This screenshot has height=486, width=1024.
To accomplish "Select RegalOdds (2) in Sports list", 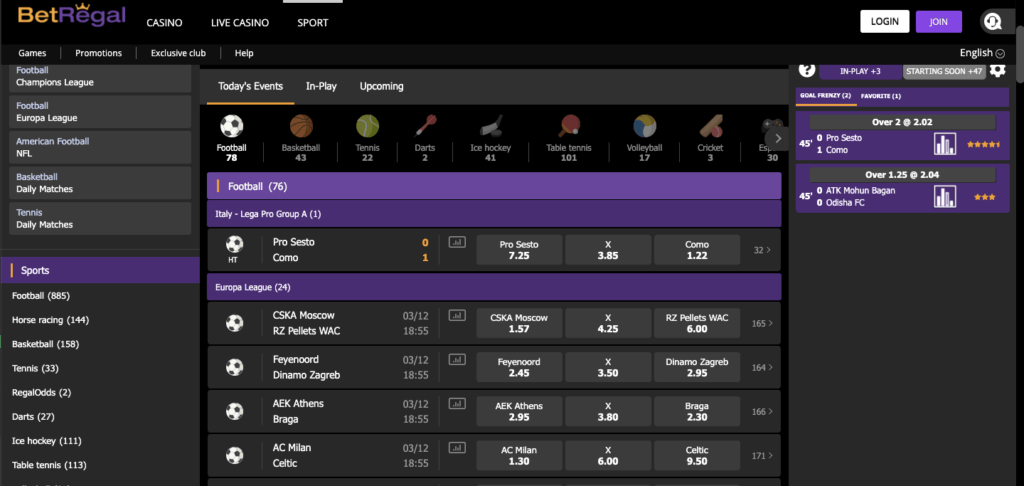I will (x=41, y=393).
